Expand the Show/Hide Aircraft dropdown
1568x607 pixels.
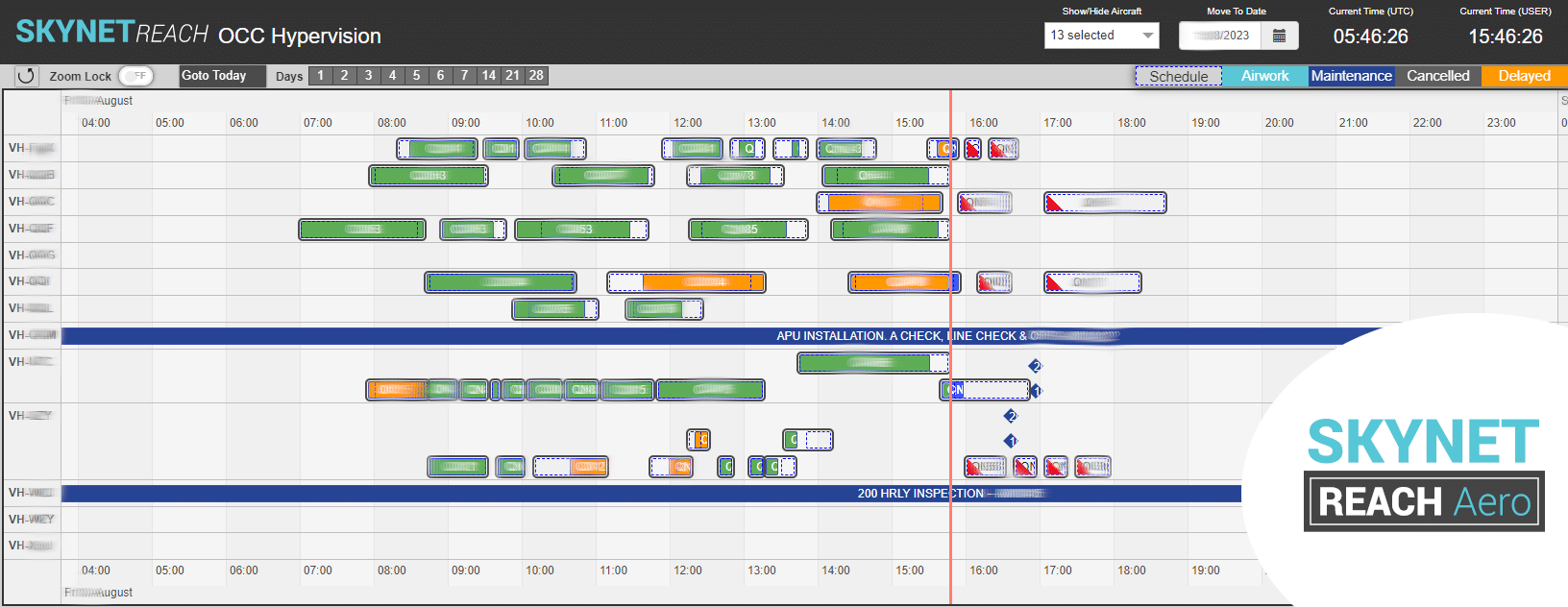[1101, 36]
